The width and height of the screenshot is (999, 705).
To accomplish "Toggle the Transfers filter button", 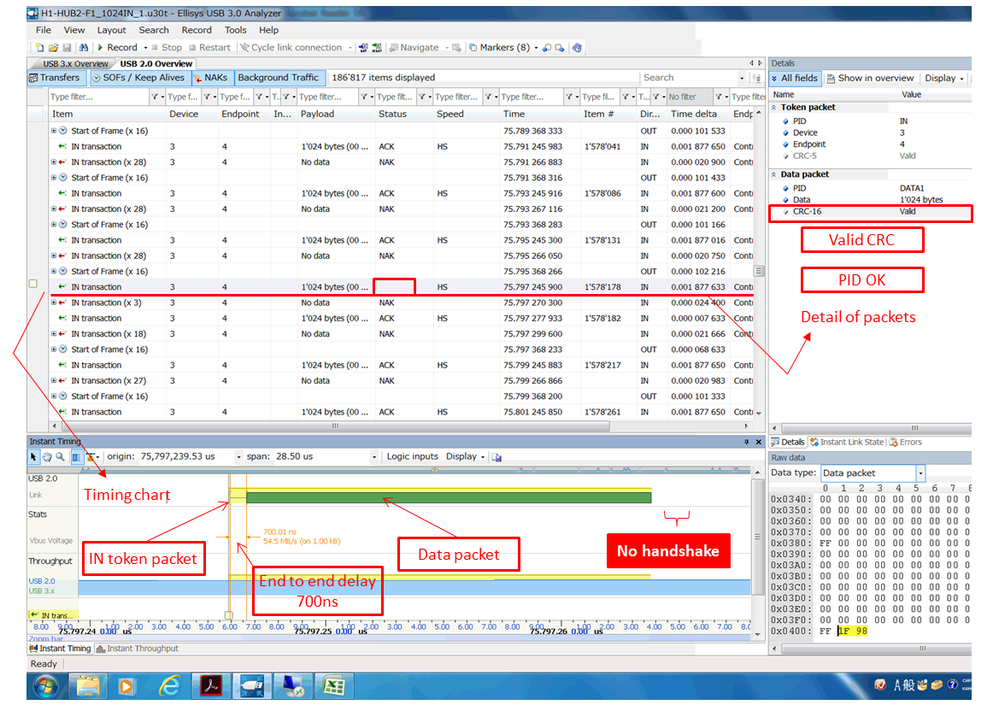I will coord(55,78).
